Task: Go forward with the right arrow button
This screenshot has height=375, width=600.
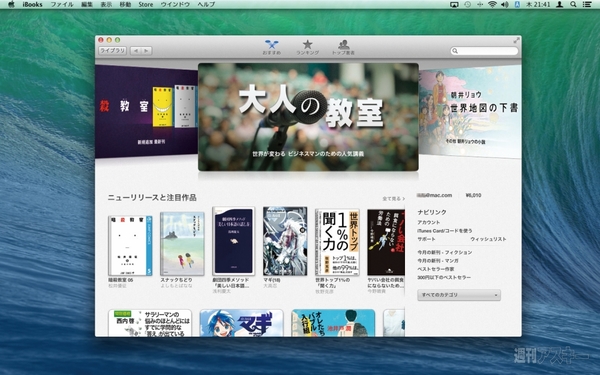Action: 147,51
